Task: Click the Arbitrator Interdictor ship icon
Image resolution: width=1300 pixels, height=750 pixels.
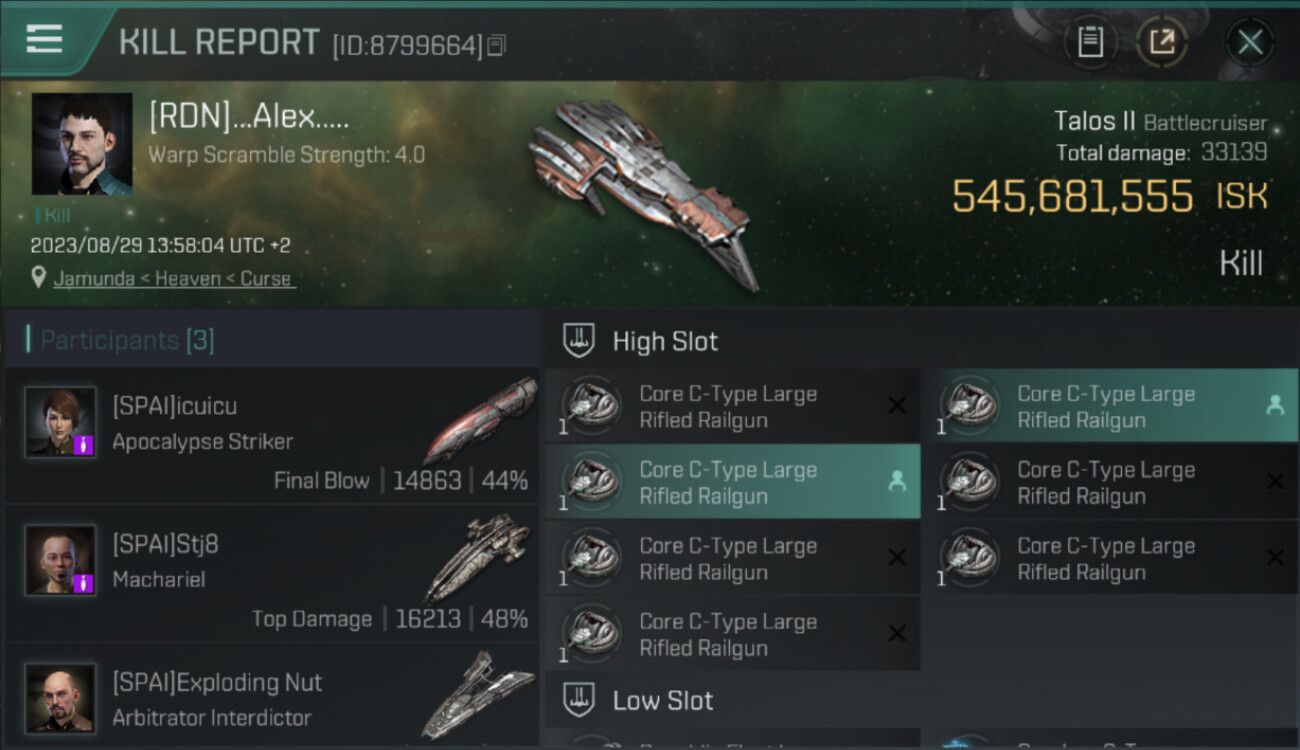Action: point(477,694)
